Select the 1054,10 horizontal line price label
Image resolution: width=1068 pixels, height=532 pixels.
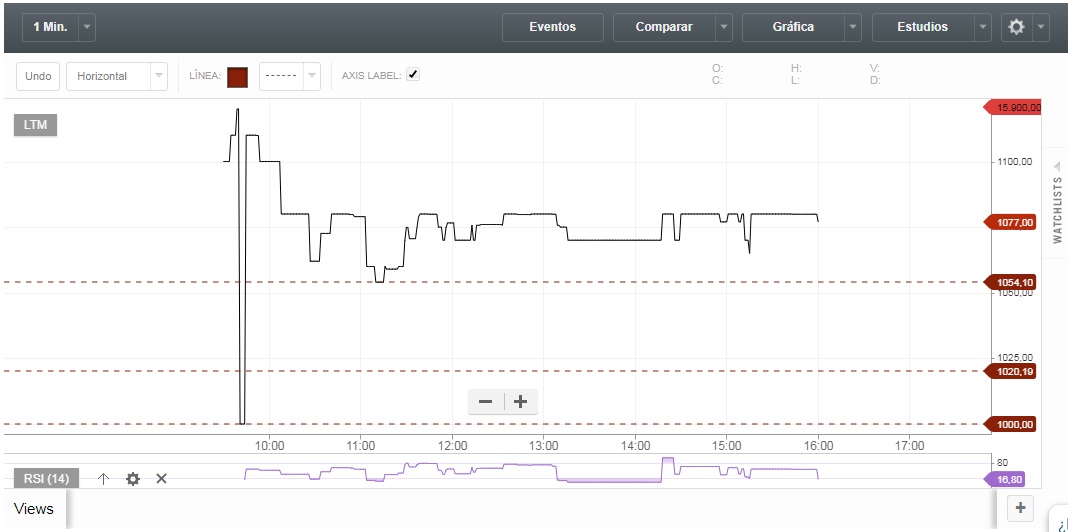1015,282
